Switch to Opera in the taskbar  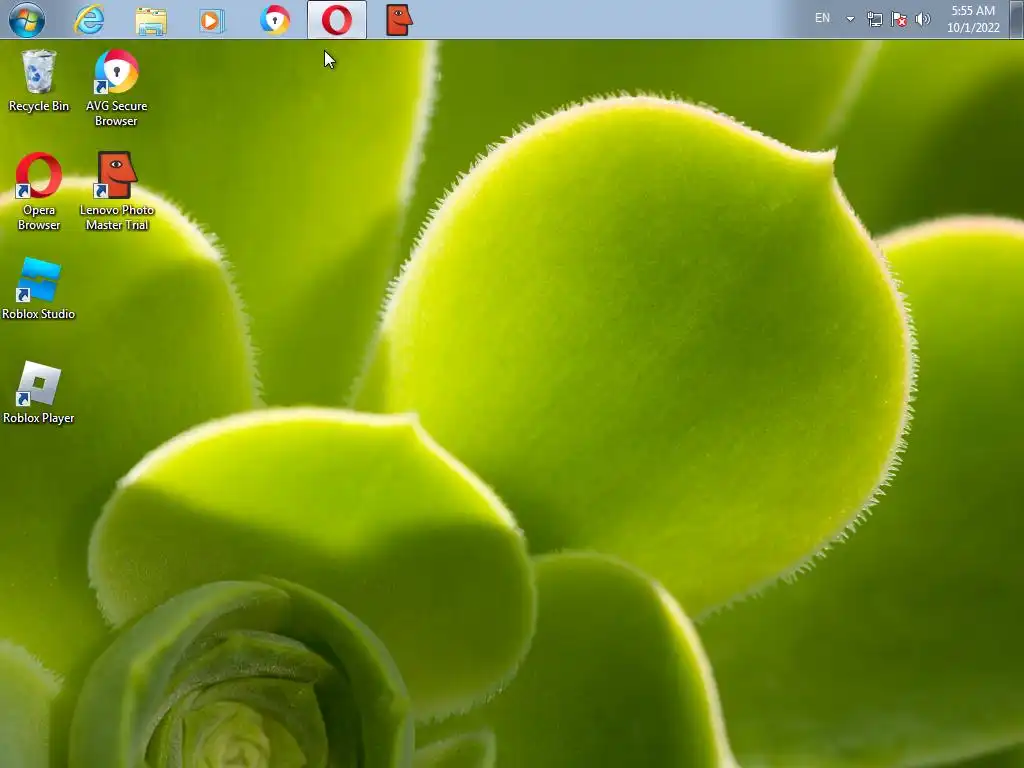(337, 20)
